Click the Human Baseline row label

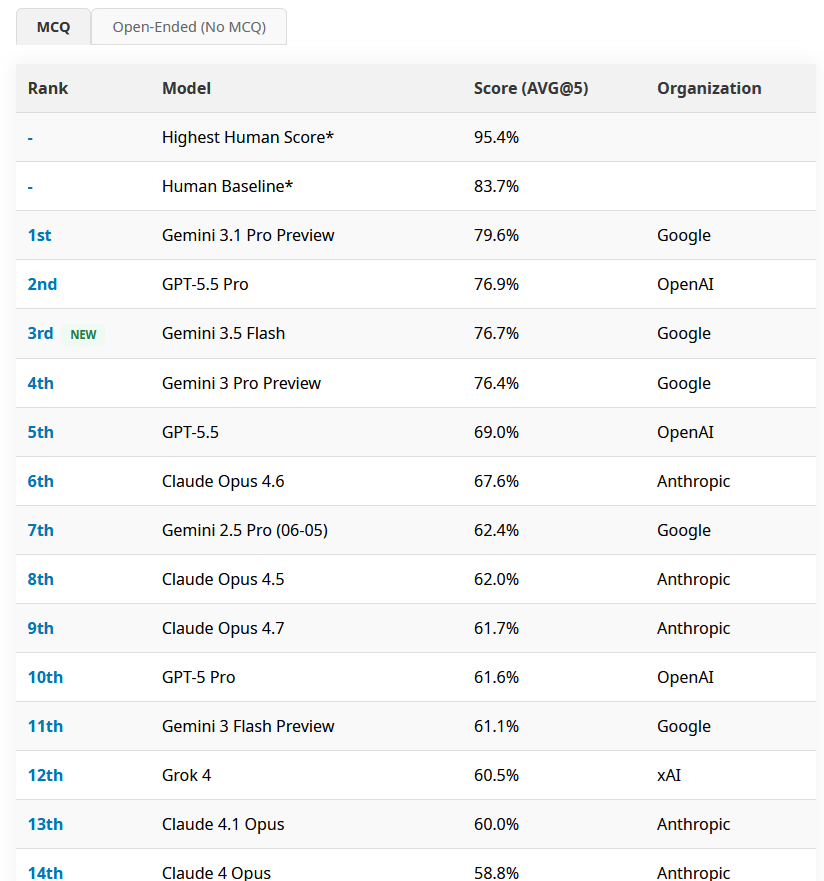(x=227, y=186)
